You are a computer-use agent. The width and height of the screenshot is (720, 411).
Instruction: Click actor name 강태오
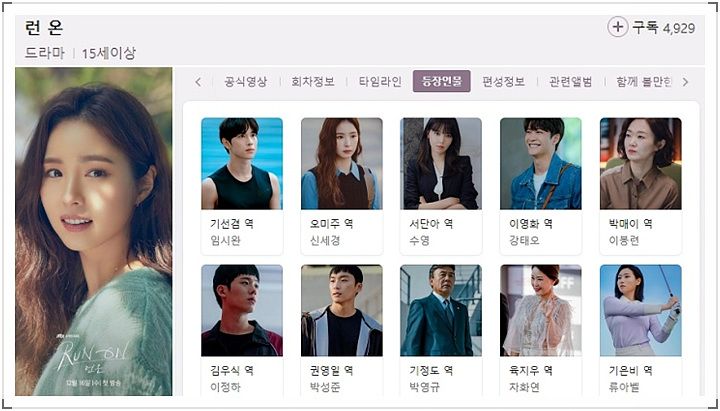click(x=524, y=241)
